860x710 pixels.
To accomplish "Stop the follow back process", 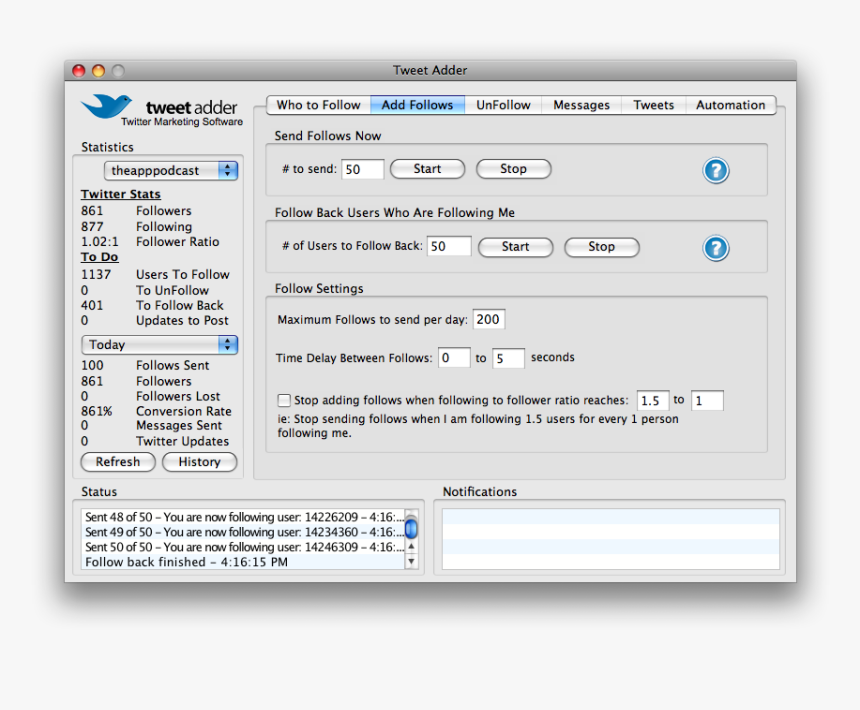I will point(602,247).
